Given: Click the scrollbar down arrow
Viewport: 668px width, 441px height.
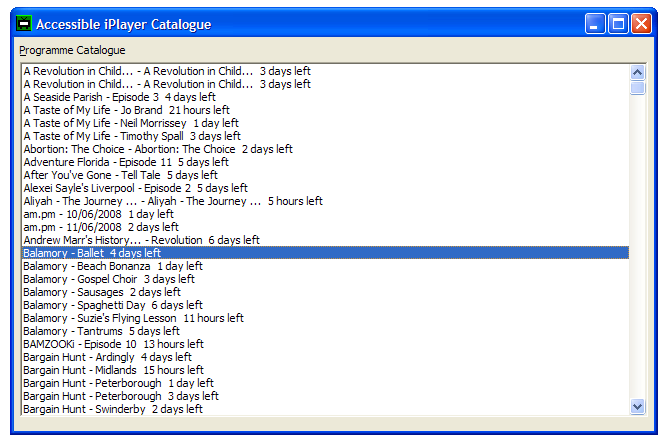Looking at the screenshot, I should click(638, 406).
